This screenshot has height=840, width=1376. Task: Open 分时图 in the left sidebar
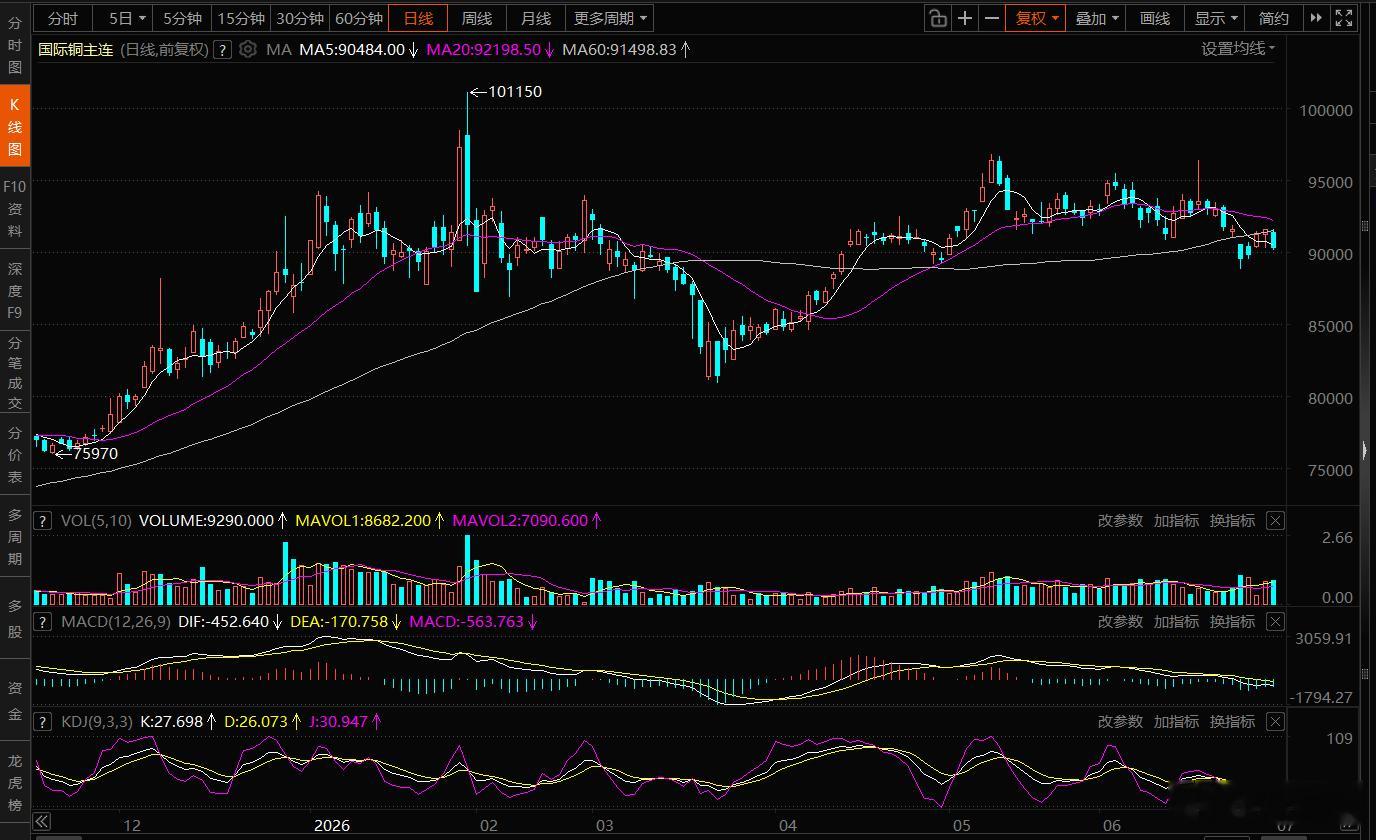pyautogui.click(x=15, y=45)
